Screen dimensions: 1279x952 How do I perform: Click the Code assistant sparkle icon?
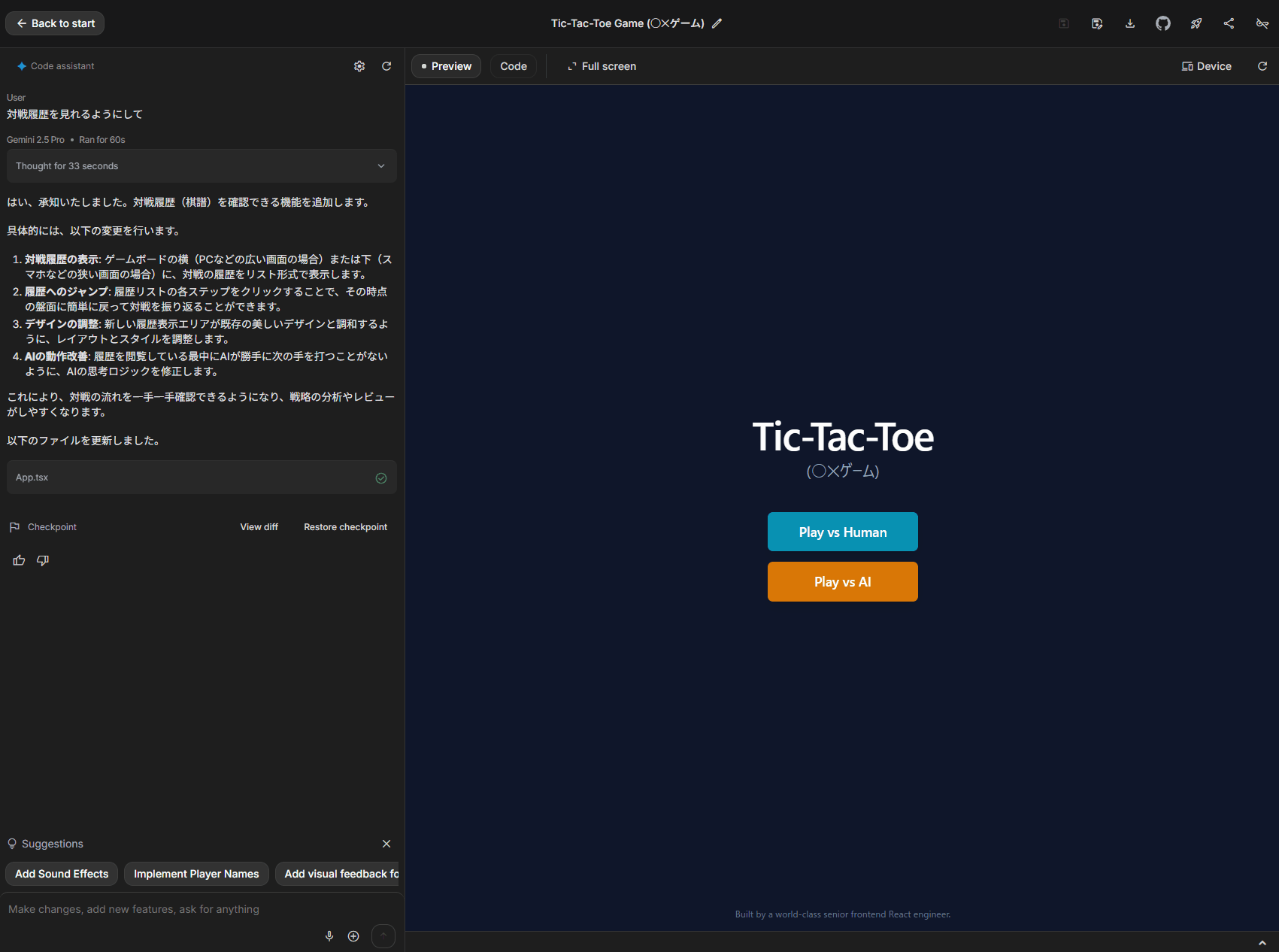pyautogui.click(x=22, y=66)
